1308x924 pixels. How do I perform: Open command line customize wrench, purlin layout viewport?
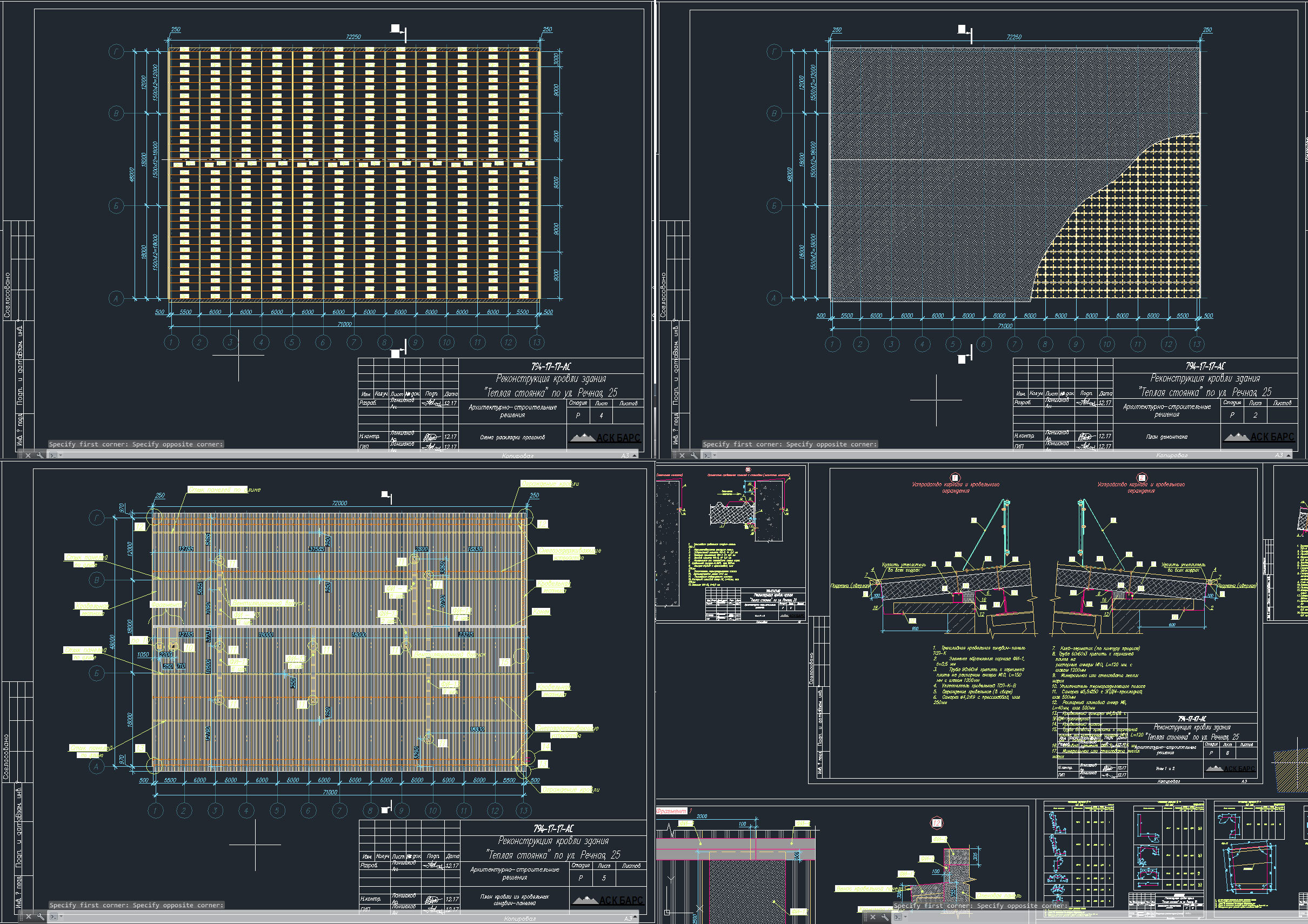(40, 456)
